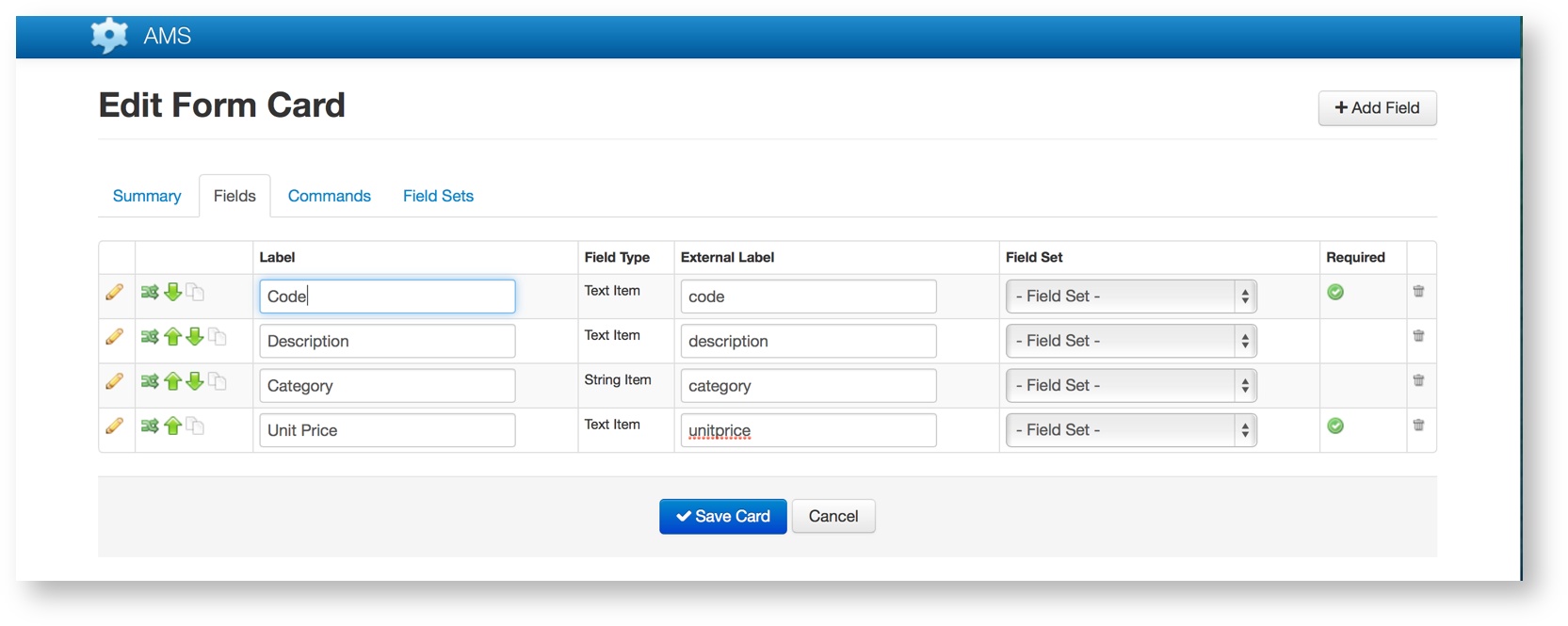
Task: Click the copy icon in Category row
Action: (x=218, y=381)
